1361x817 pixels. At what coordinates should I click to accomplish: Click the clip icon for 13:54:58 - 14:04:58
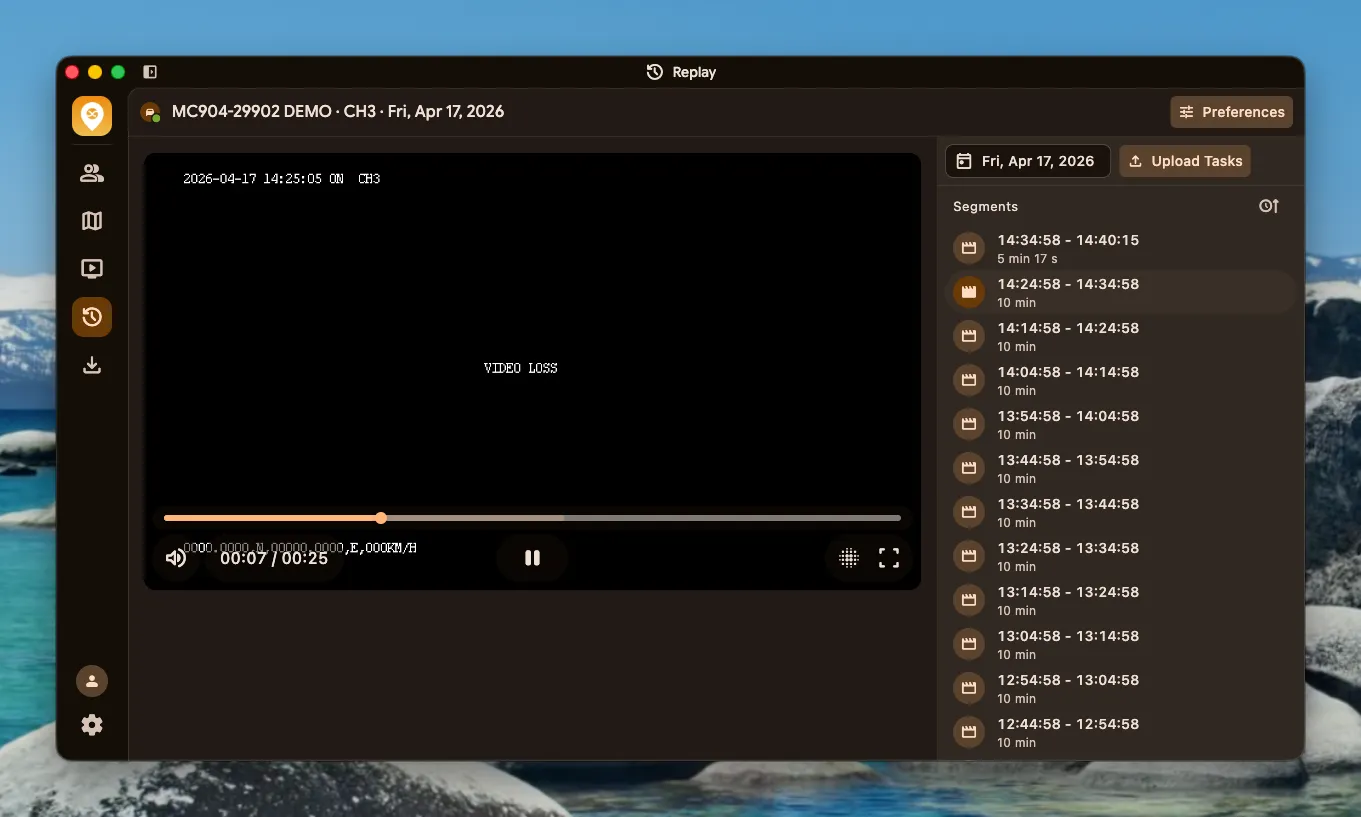click(969, 424)
